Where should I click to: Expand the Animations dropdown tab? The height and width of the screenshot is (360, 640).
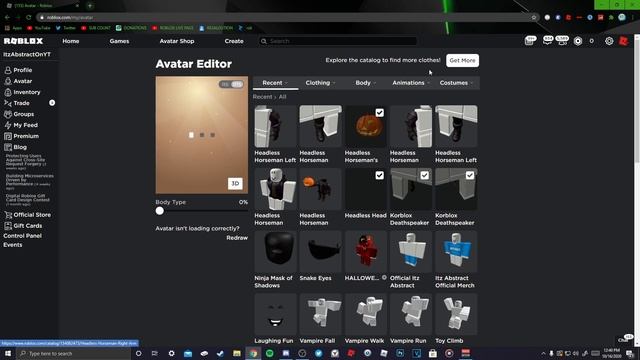point(411,83)
